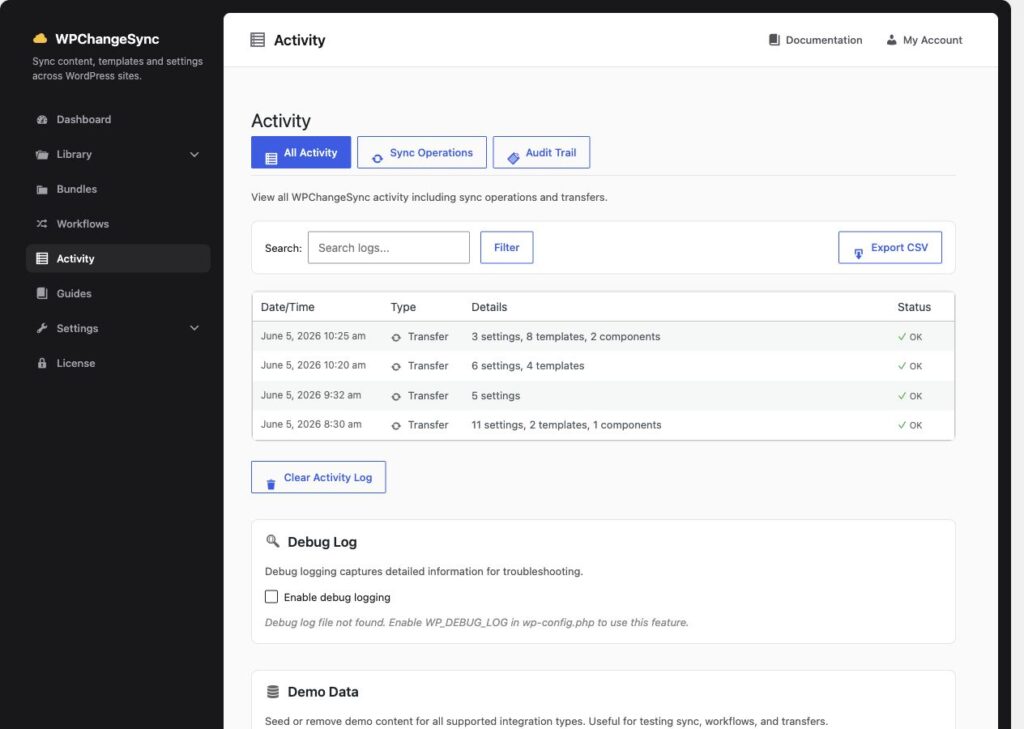Open Guides from the sidebar
Viewport: 1024px width, 729px height.
118,293
